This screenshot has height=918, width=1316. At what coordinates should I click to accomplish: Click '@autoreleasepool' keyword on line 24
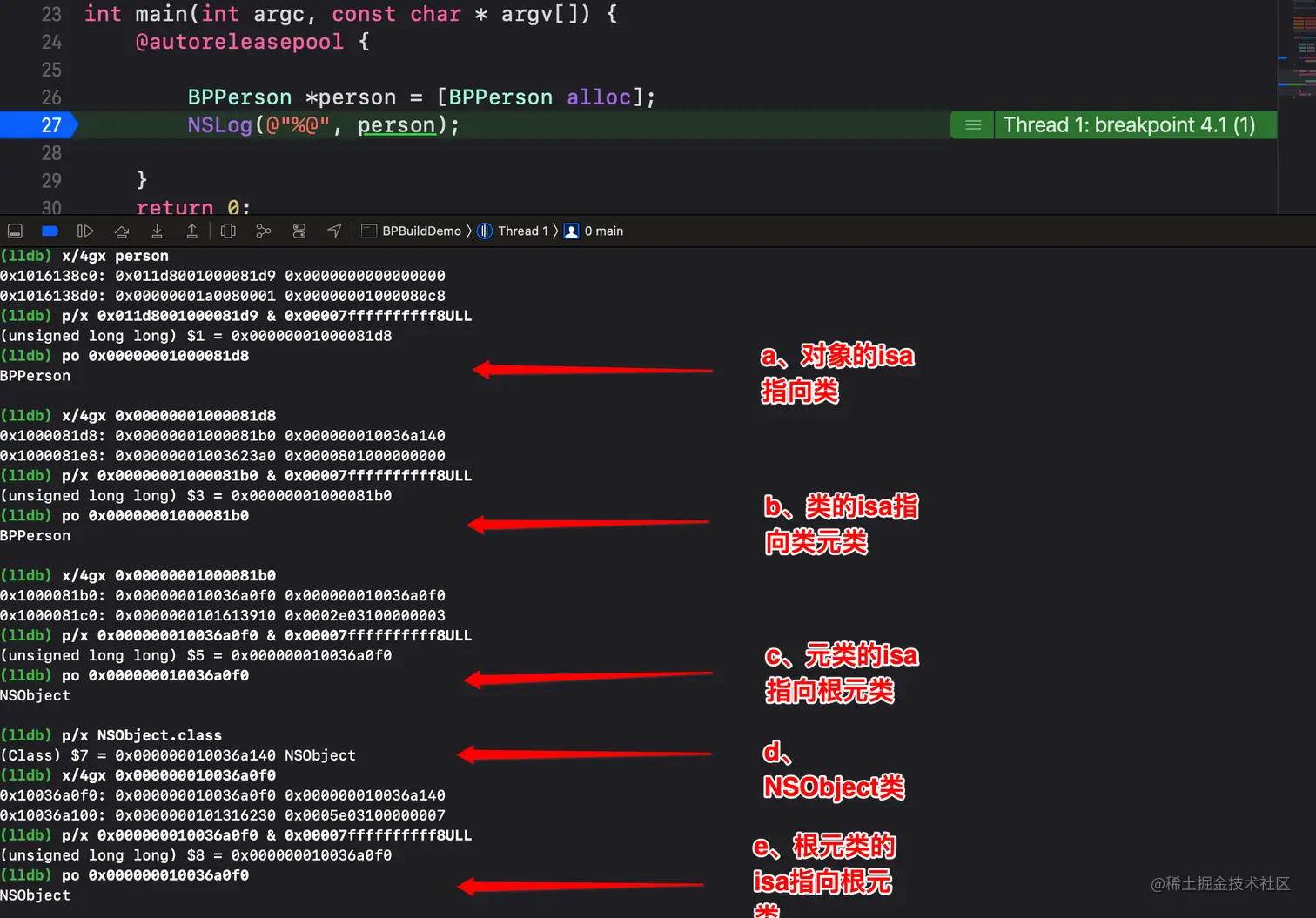tap(240, 42)
